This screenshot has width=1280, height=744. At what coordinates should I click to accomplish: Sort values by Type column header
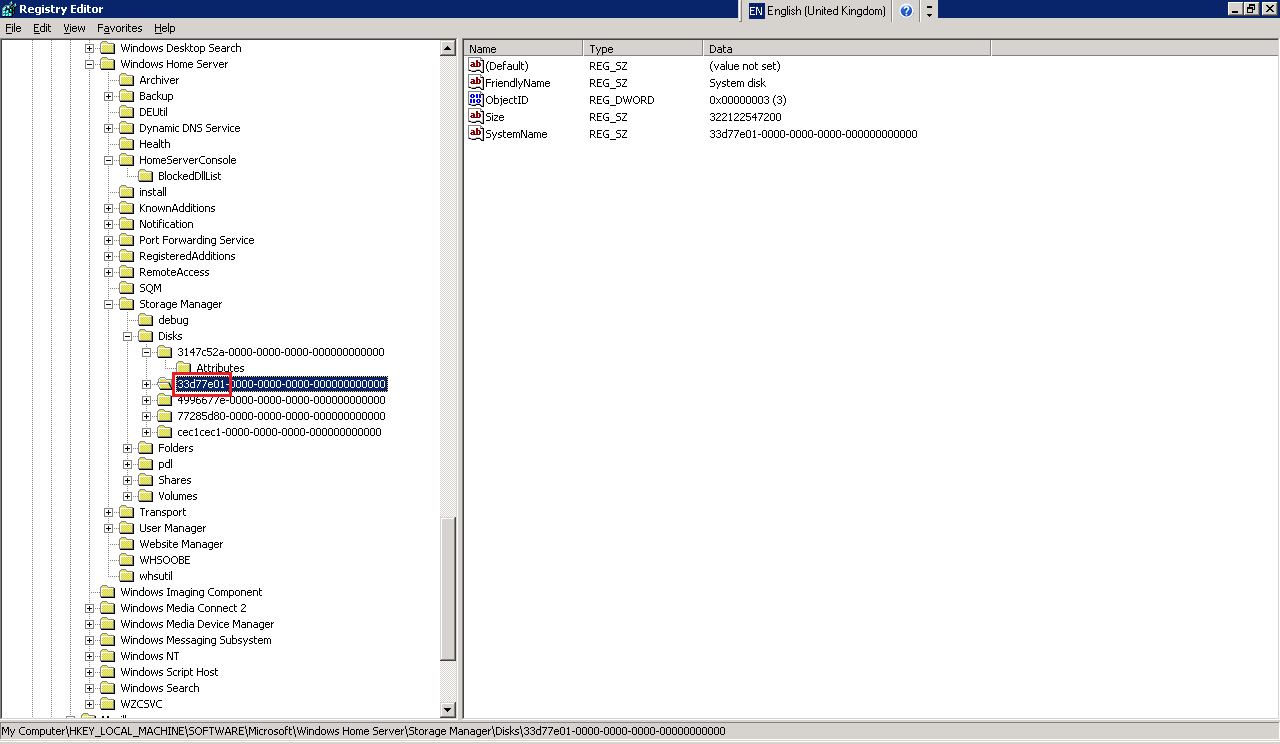[643, 48]
